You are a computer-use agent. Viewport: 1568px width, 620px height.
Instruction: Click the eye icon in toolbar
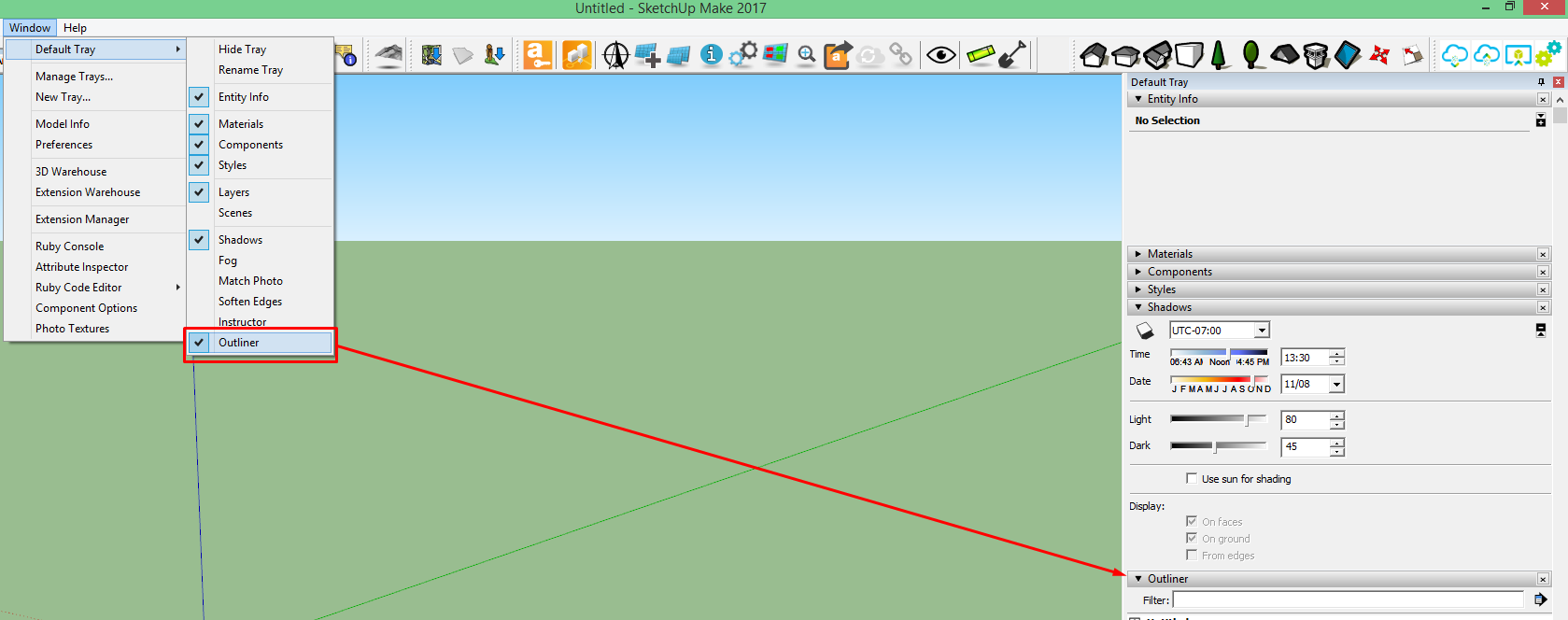click(941, 55)
